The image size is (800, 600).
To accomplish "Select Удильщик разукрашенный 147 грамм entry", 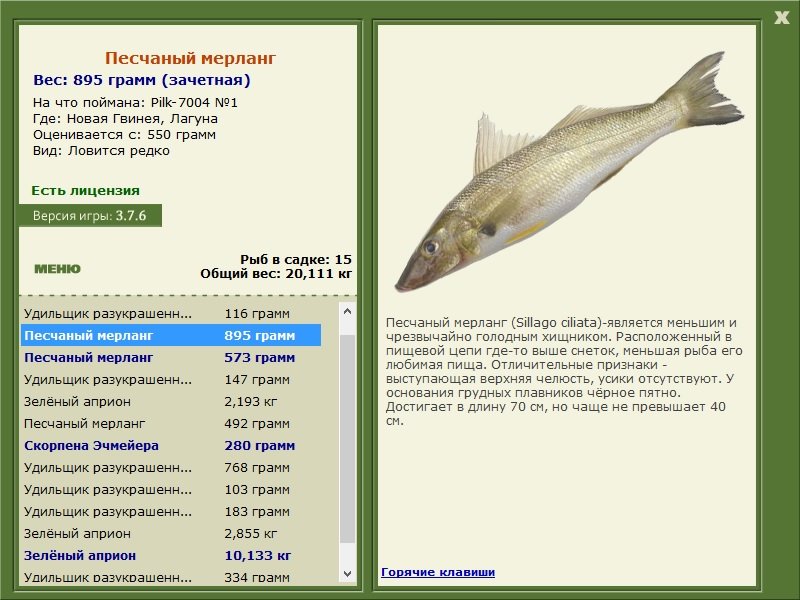I will [x=171, y=380].
